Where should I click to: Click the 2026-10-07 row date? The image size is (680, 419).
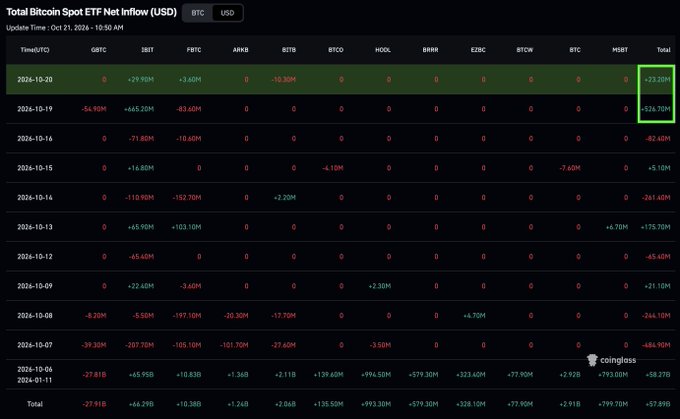pos(35,345)
